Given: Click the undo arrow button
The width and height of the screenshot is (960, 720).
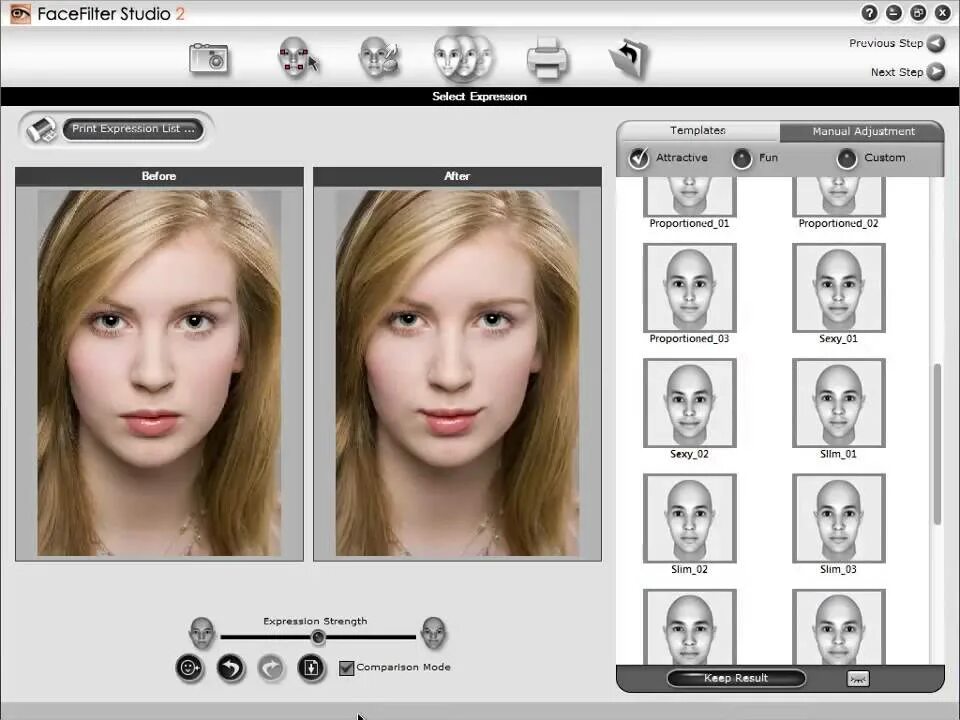Looking at the screenshot, I should [230, 668].
